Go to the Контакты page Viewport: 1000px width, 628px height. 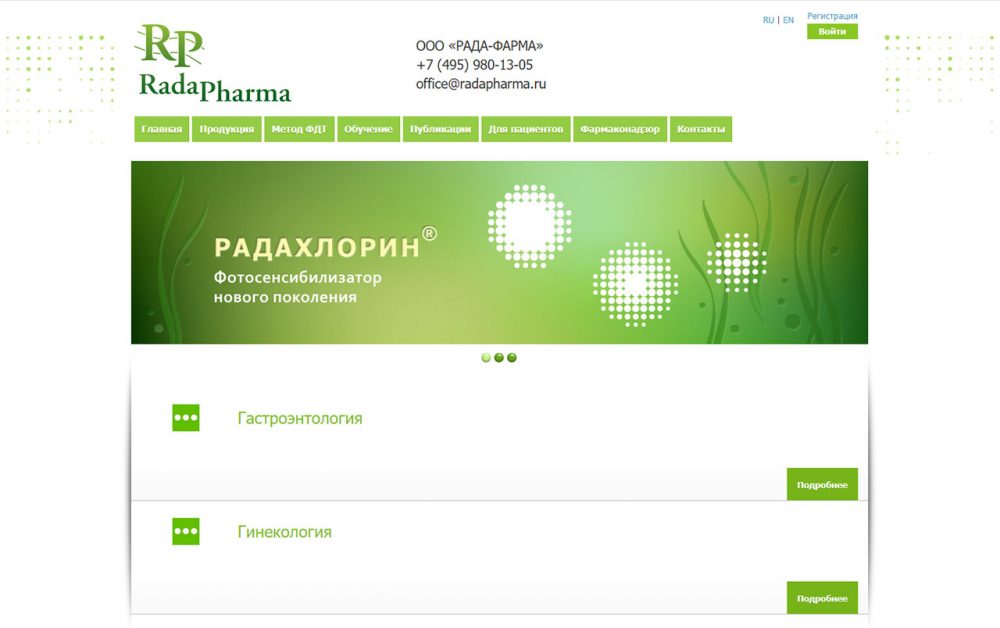(x=700, y=129)
